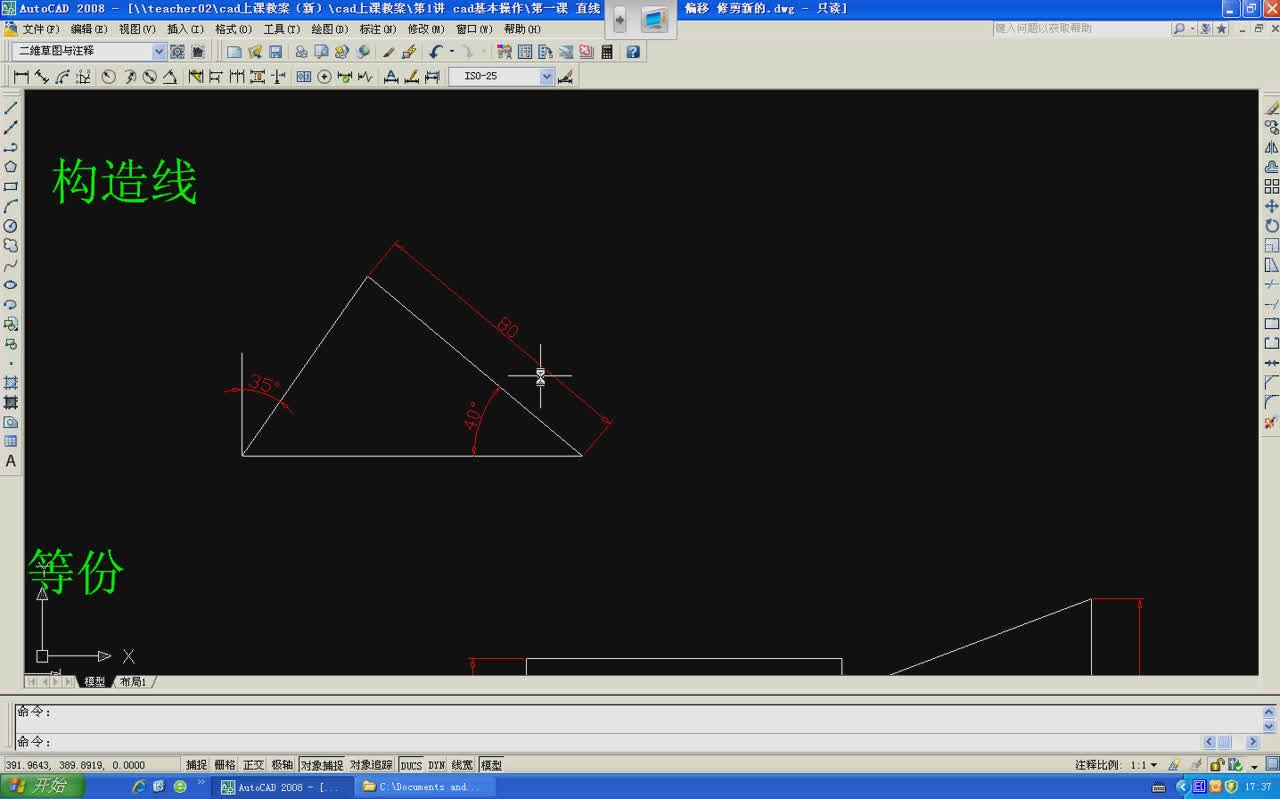Select the Offset tool
This screenshot has height=799, width=1280.
(1272, 167)
